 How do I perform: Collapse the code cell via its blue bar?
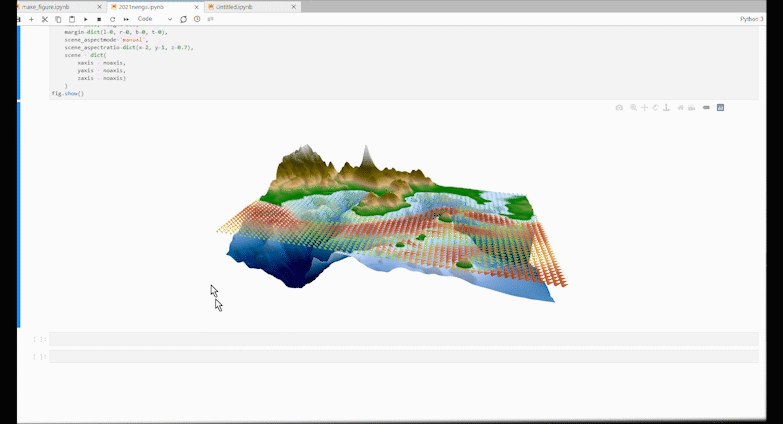click(19, 63)
